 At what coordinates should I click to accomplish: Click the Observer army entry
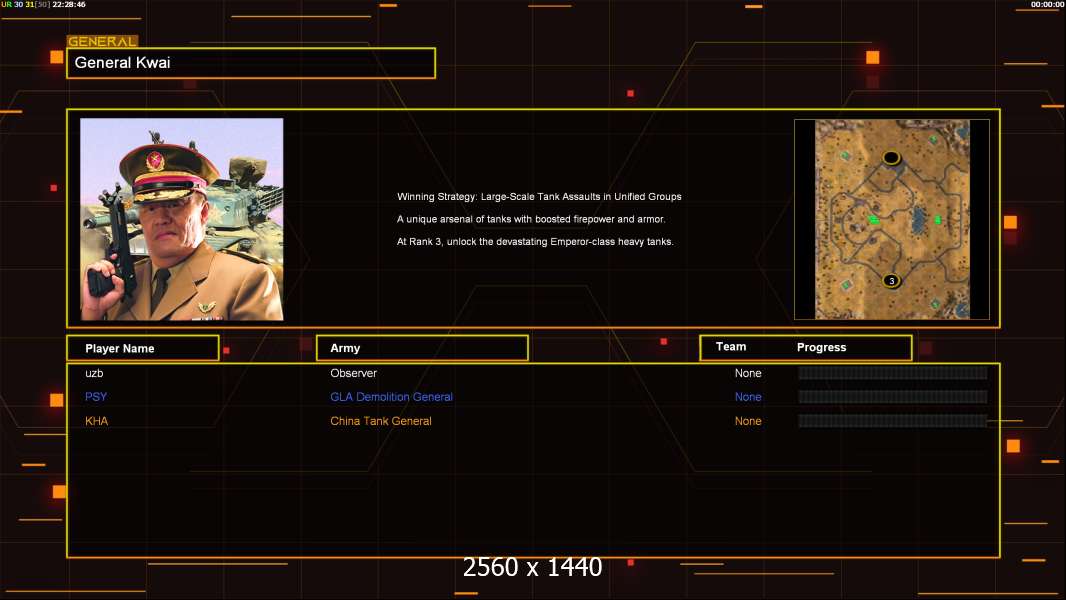(353, 373)
